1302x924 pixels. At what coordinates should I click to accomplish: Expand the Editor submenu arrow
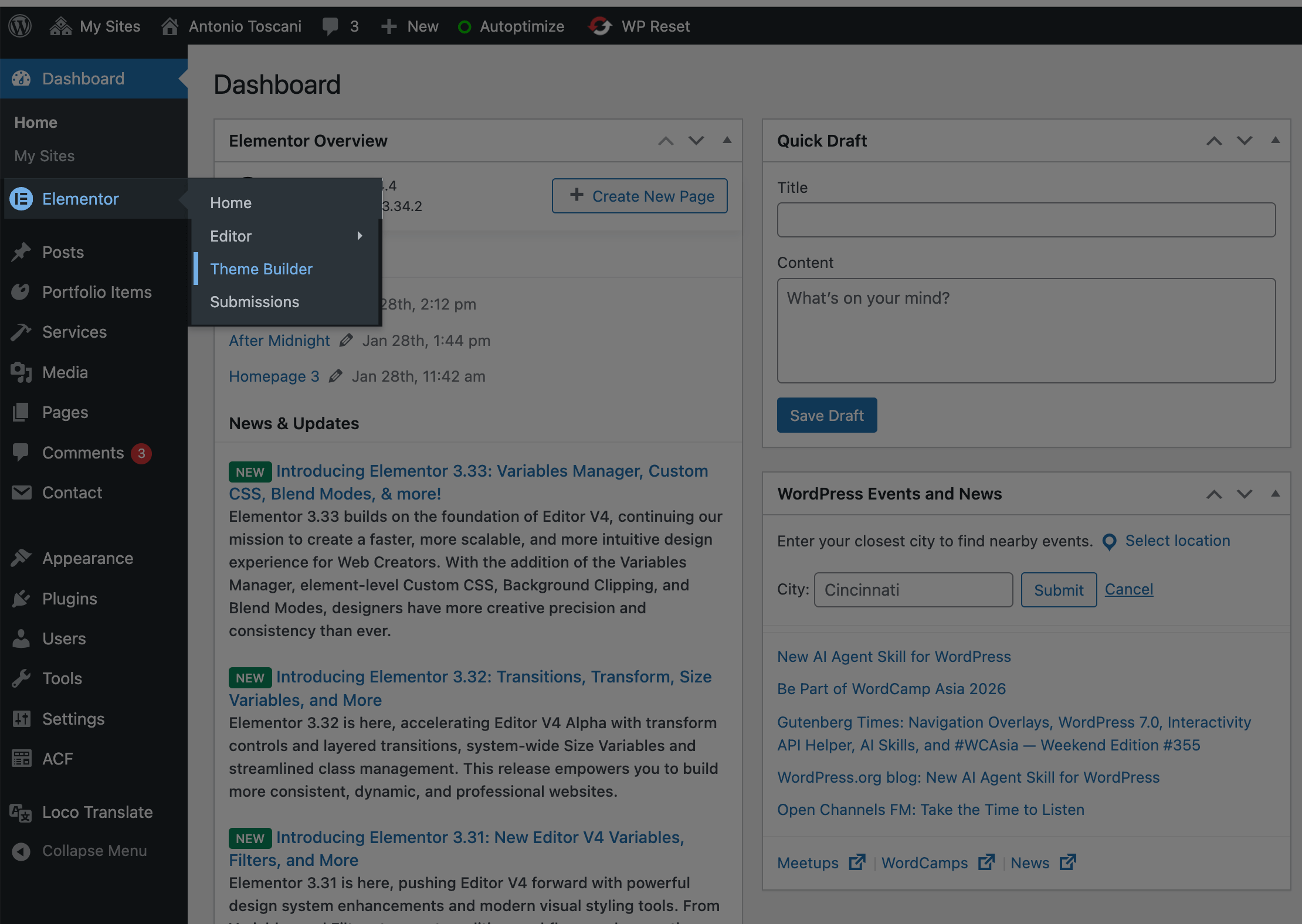(360, 236)
